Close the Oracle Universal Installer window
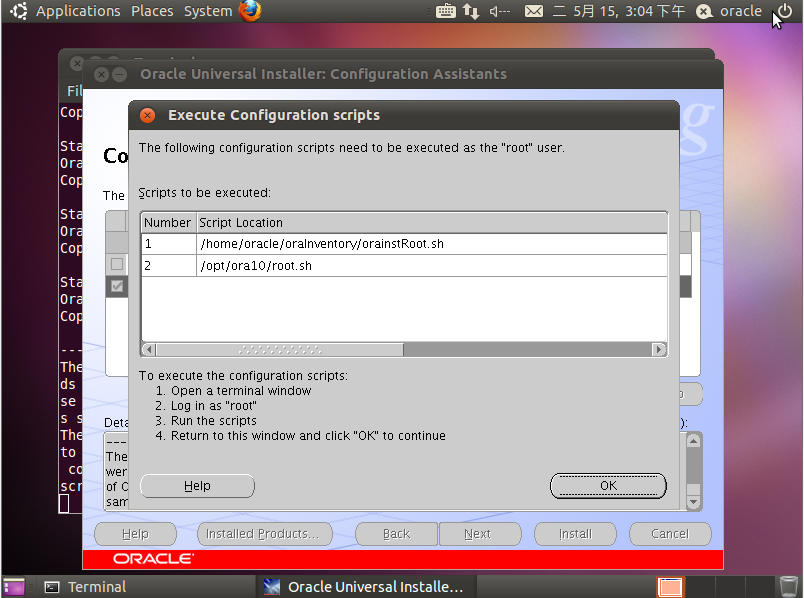The height and width of the screenshot is (598, 804). (x=102, y=75)
